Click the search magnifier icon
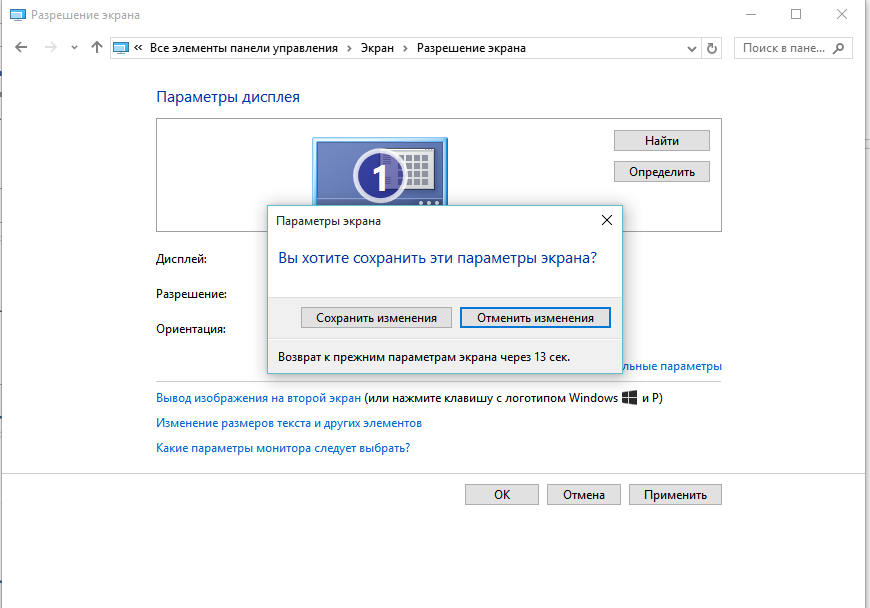870x608 pixels. click(x=839, y=48)
